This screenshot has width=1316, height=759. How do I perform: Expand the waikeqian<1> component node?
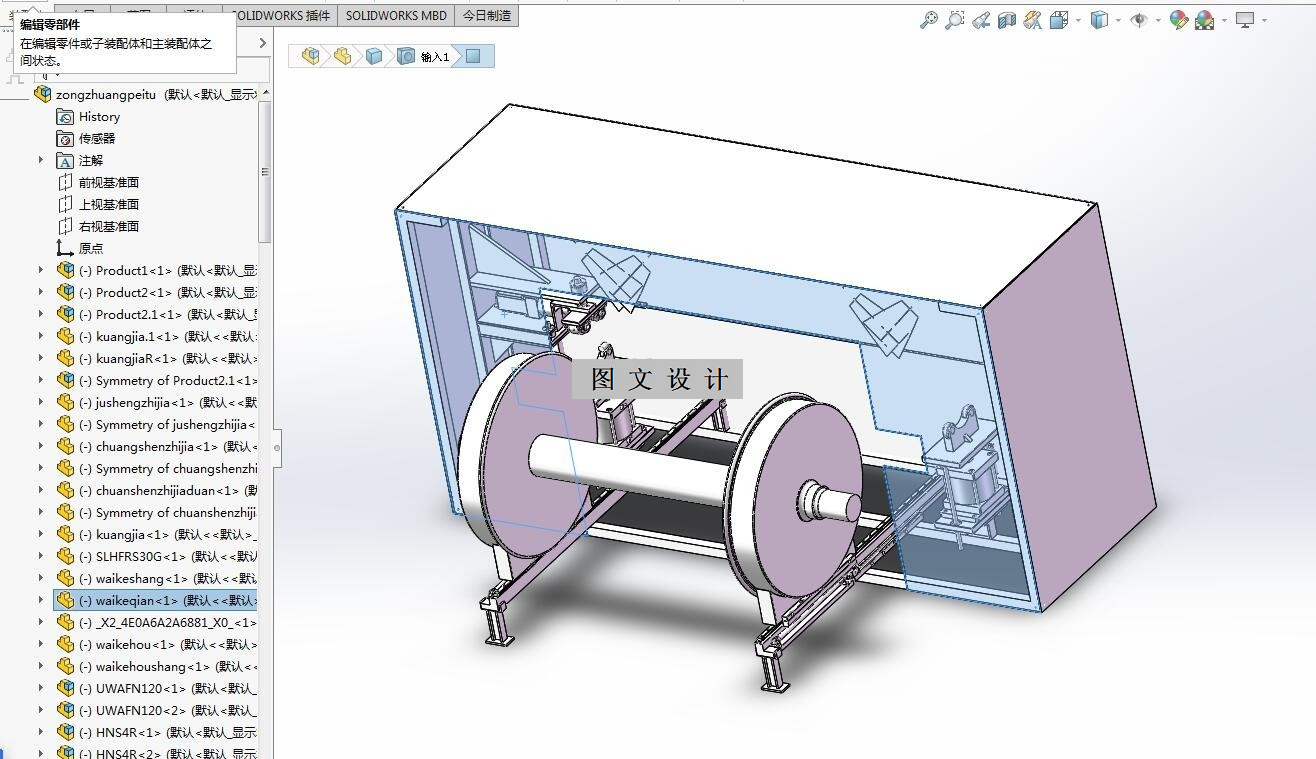(41, 600)
